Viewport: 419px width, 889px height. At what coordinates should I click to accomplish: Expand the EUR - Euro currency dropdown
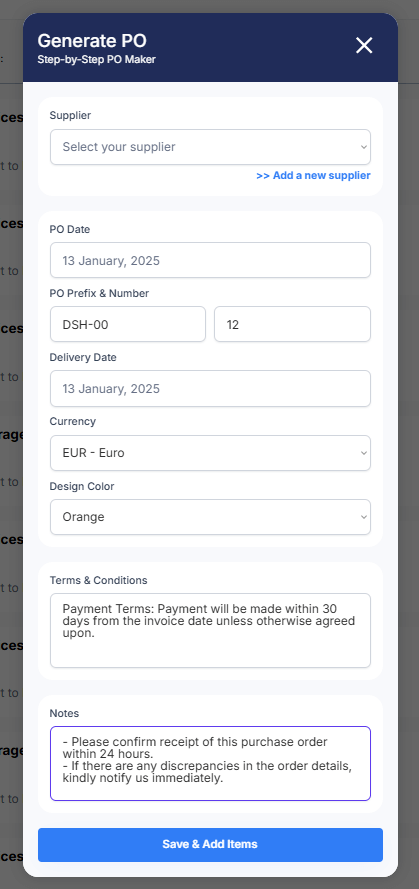coord(210,453)
